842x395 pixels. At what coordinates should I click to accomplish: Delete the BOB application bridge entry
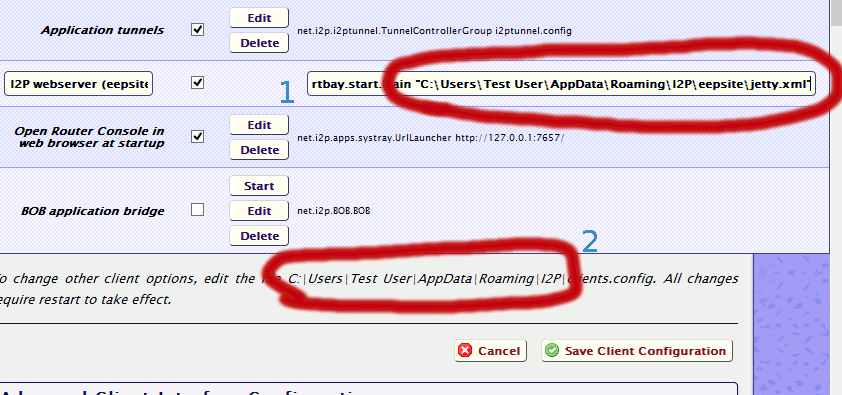click(259, 236)
